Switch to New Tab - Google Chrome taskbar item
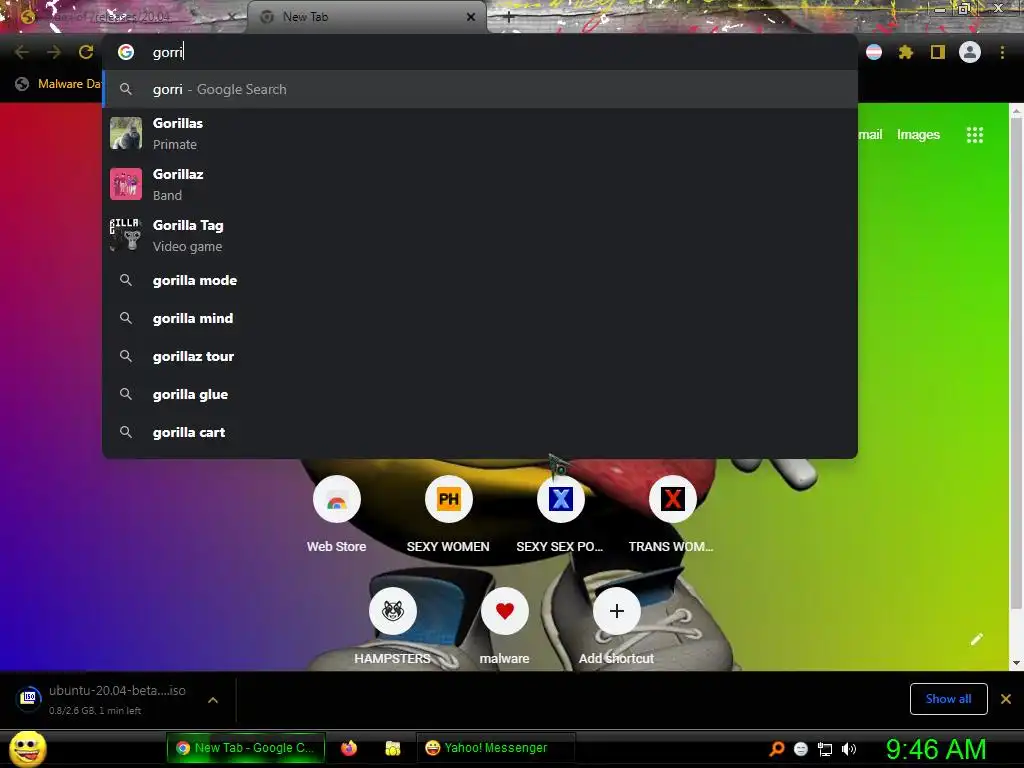Viewport: 1024px width, 768px height. [x=245, y=748]
